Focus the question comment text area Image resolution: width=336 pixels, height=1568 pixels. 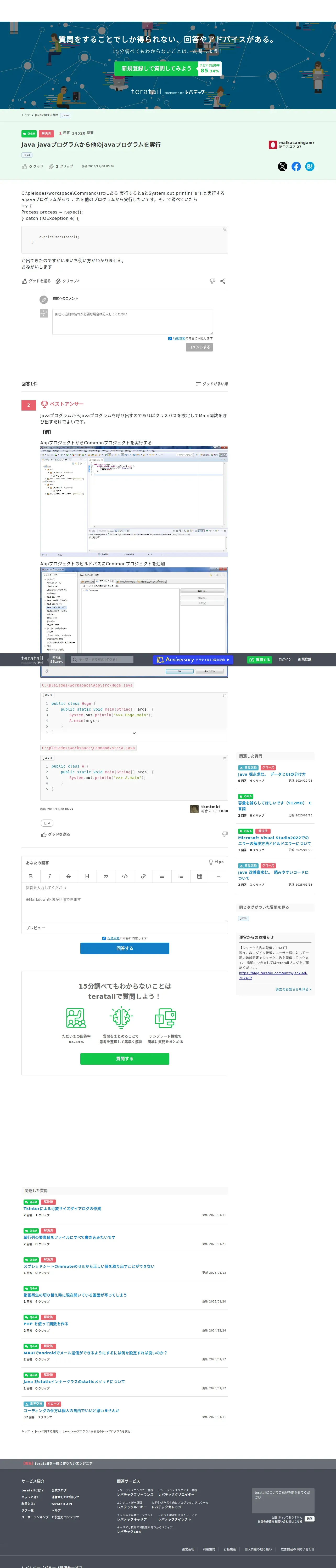[x=132, y=321]
